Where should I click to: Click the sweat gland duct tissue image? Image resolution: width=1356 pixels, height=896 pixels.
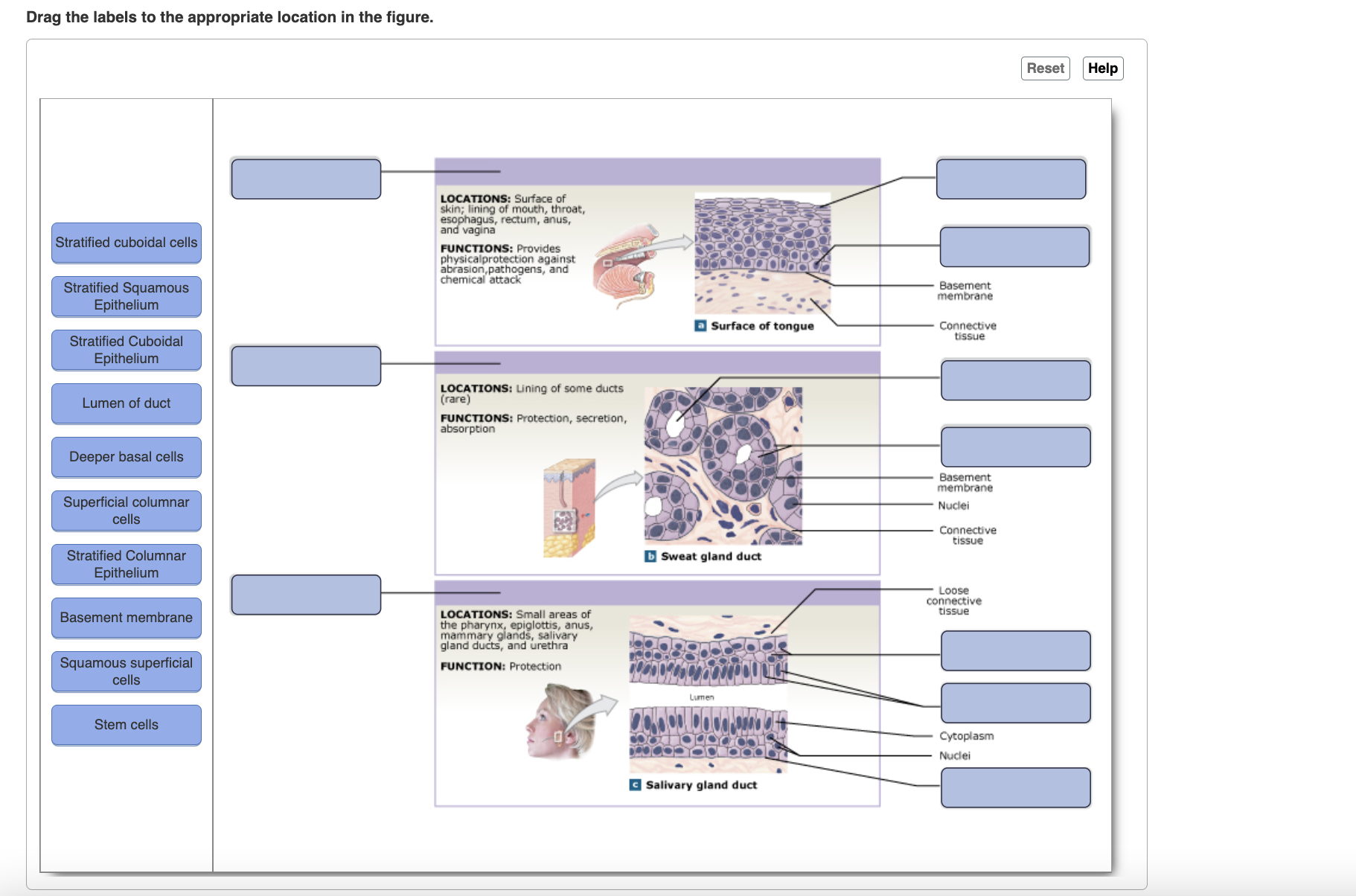point(723,466)
